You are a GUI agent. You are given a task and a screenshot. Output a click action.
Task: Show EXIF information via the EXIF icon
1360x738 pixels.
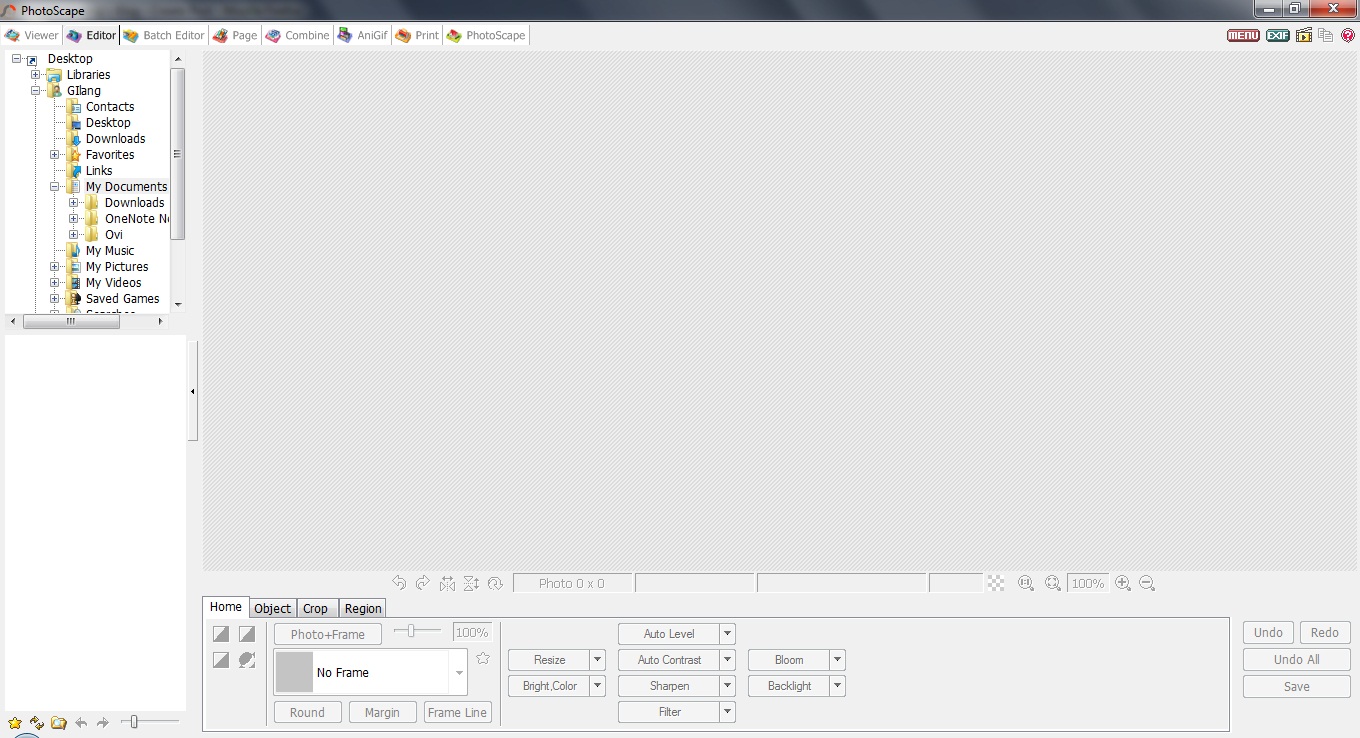[1277, 35]
